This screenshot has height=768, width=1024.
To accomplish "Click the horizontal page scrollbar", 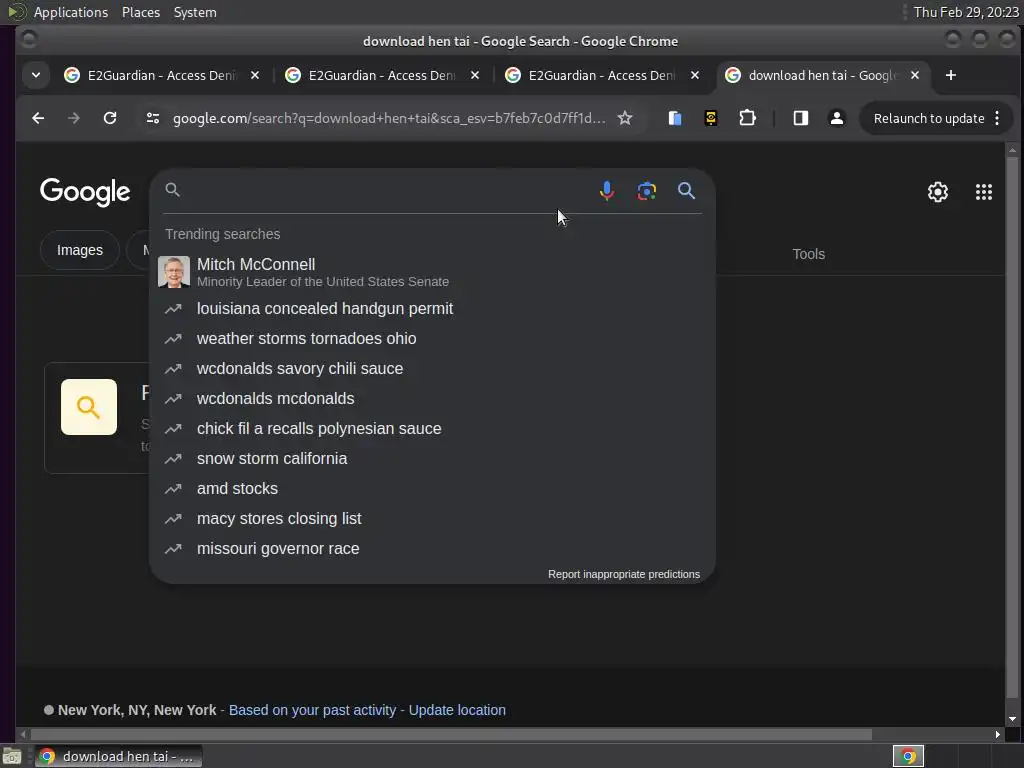I will coord(451,735).
